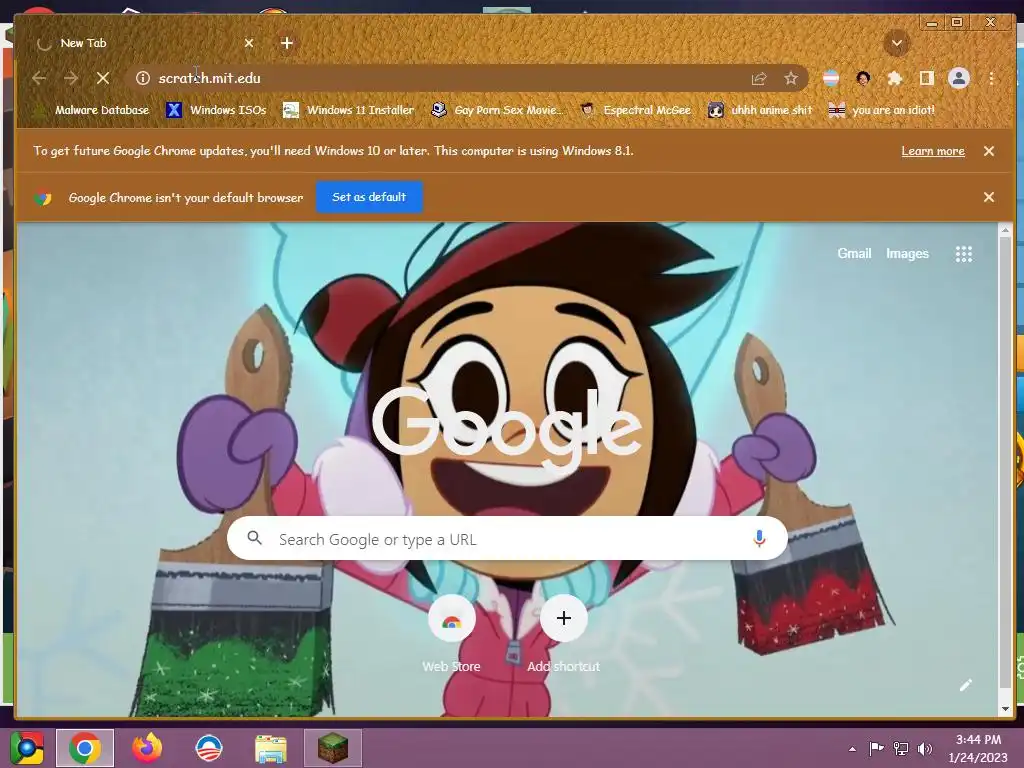This screenshot has height=768, width=1024.
Task: Start voice search with microphone icon
Action: (x=759, y=539)
